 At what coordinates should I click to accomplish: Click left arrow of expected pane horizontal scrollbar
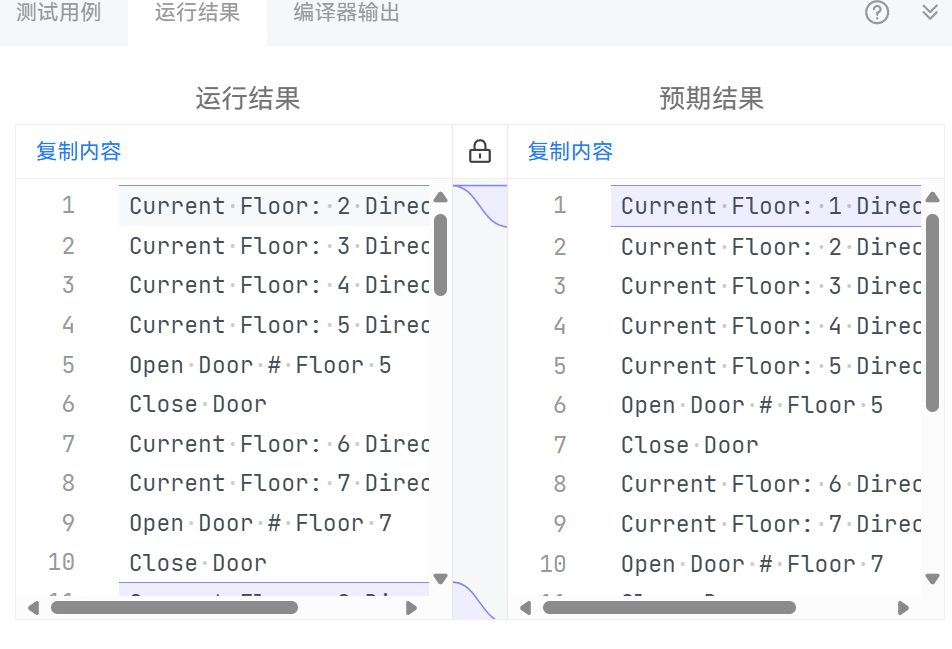click(x=525, y=607)
